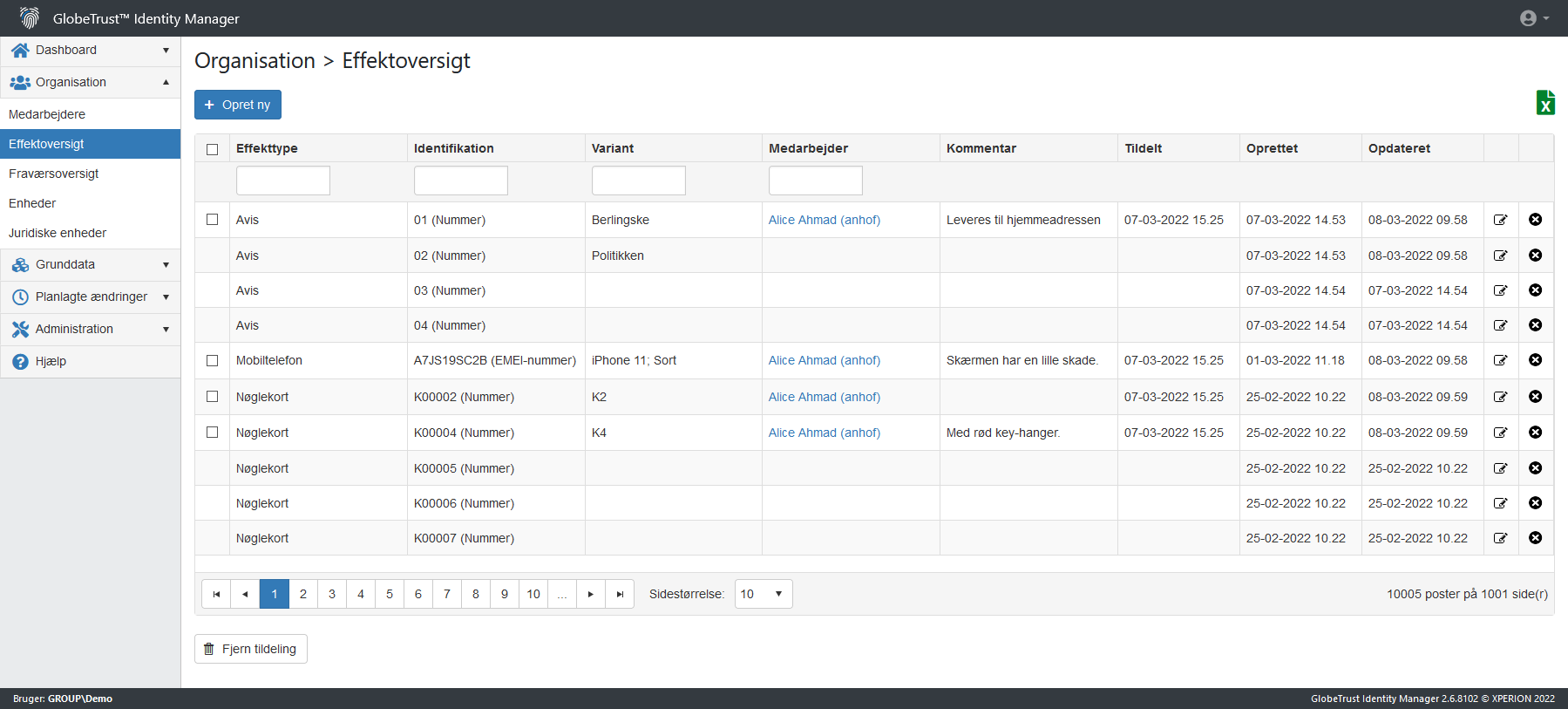1568x709 pixels.
Task: Go to page 5 in pagination
Action: (x=390, y=594)
